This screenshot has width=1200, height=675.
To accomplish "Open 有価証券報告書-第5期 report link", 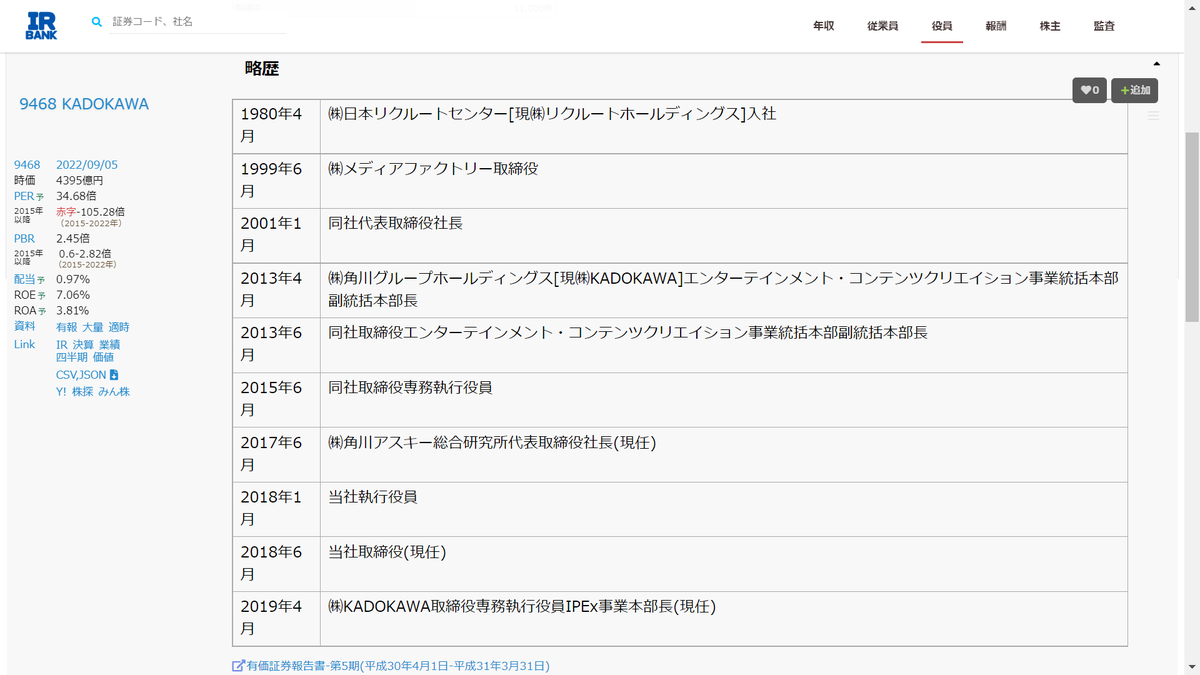I will point(397,666).
